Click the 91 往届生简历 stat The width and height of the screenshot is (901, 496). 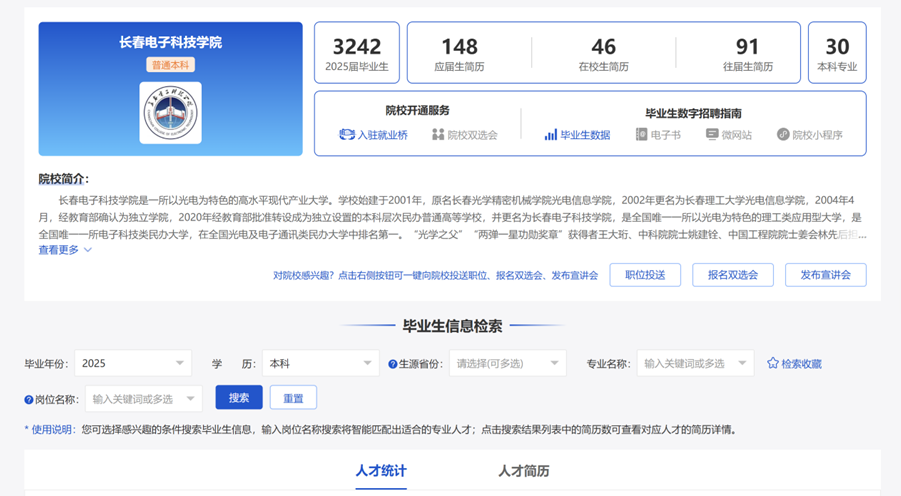748,53
